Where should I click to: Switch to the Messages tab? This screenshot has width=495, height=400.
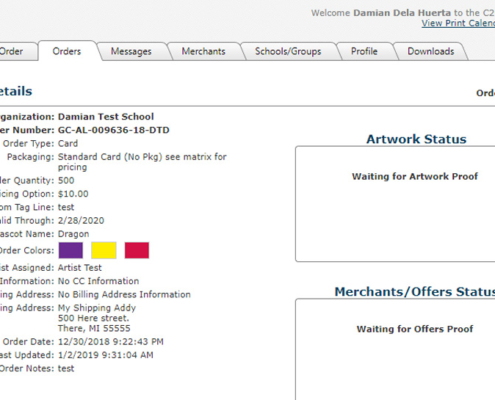(x=131, y=52)
